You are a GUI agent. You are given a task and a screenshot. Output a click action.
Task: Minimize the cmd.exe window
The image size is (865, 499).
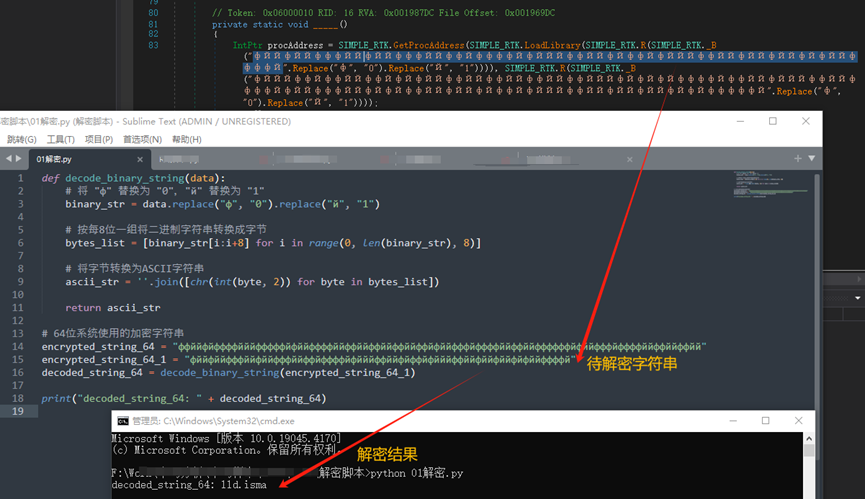point(733,421)
